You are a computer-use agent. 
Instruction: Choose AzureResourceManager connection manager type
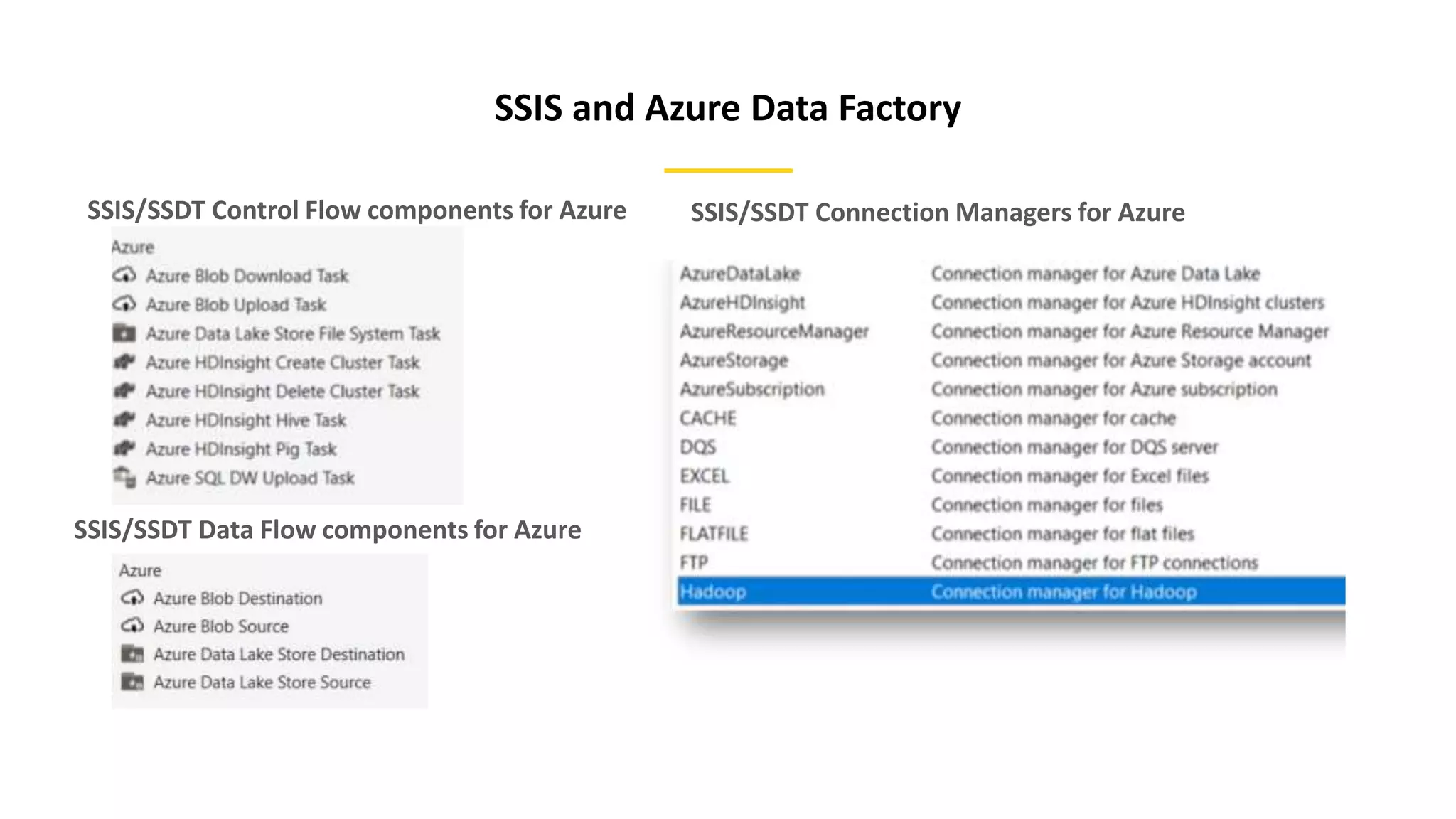(774, 332)
